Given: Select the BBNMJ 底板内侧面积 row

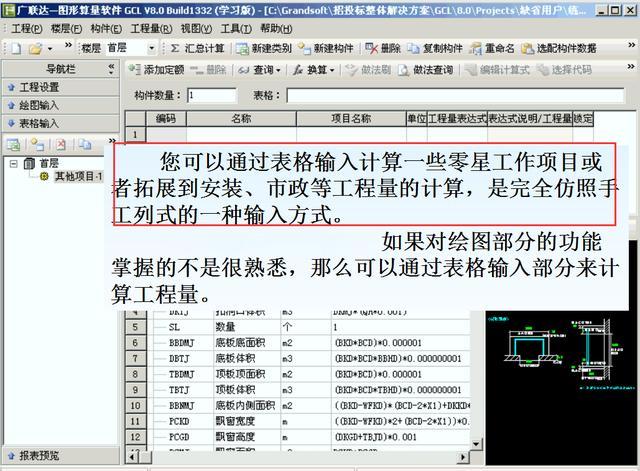Looking at the screenshot, I should [298, 406].
